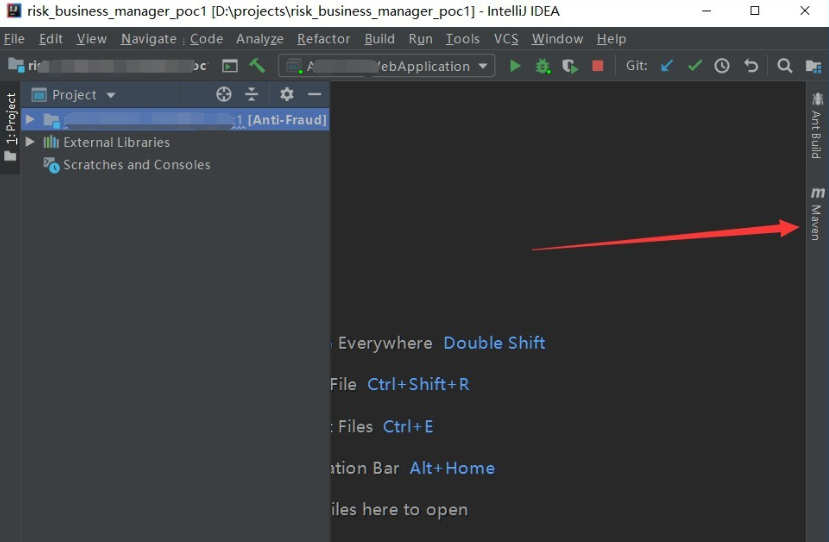Click the terminal-like window icon in toolbar

click(229, 66)
